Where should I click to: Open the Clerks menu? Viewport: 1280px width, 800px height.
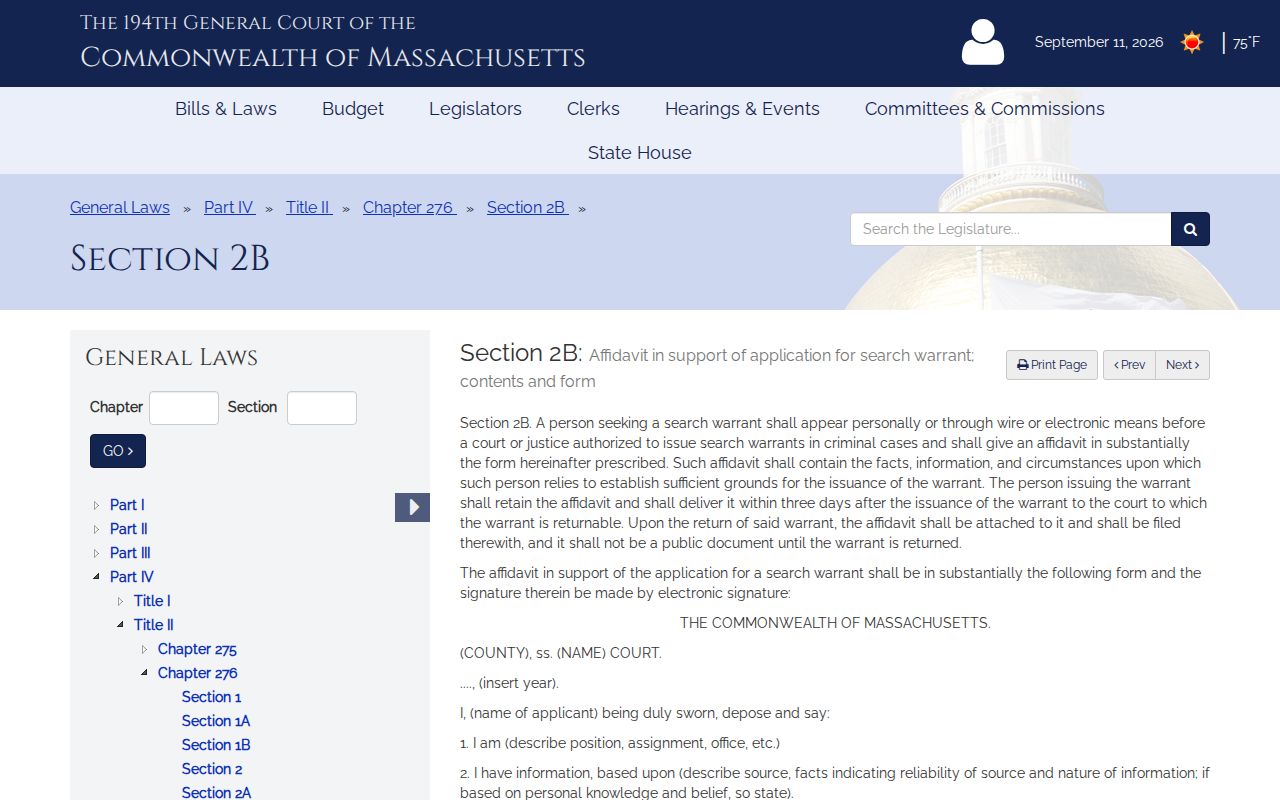pos(593,109)
